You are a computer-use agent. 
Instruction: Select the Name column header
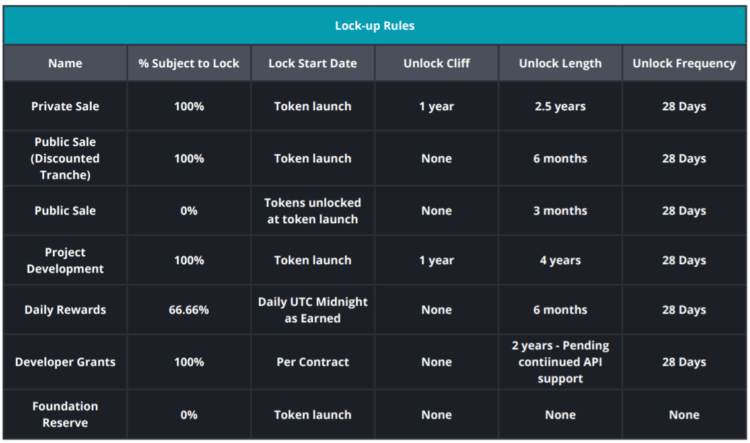[65, 63]
